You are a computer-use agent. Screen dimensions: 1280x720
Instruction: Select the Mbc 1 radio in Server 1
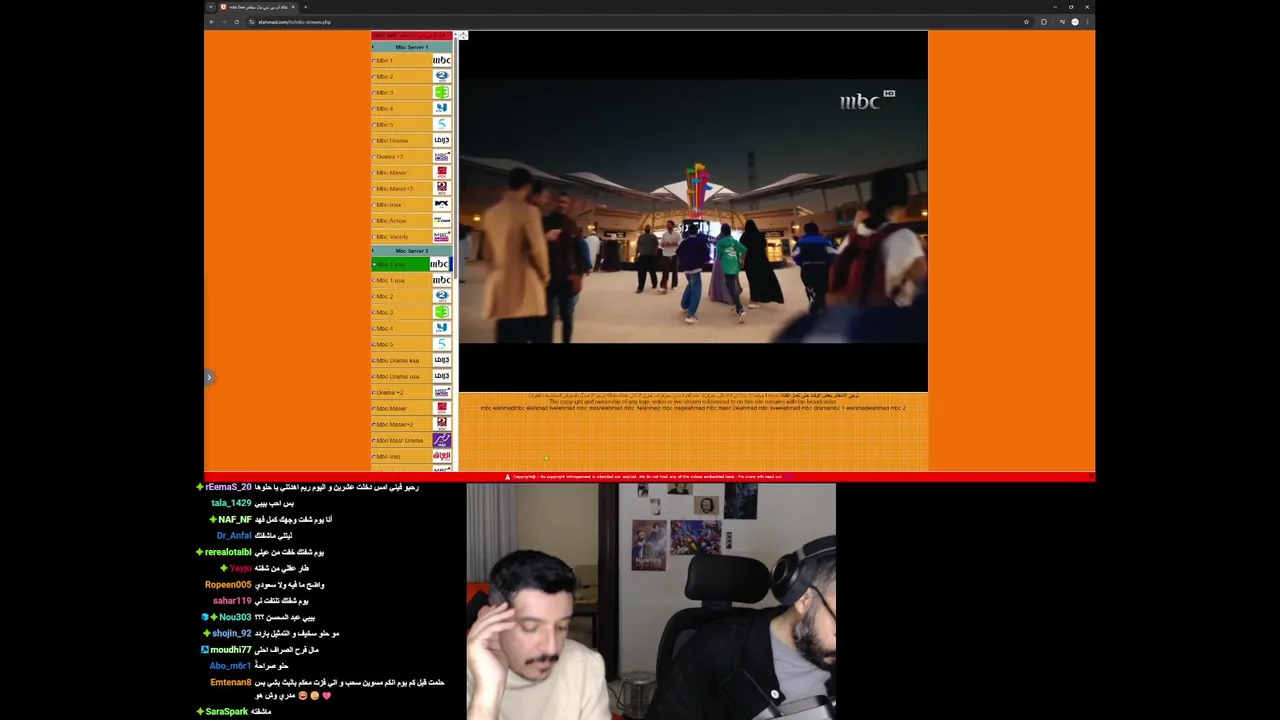[x=374, y=61]
